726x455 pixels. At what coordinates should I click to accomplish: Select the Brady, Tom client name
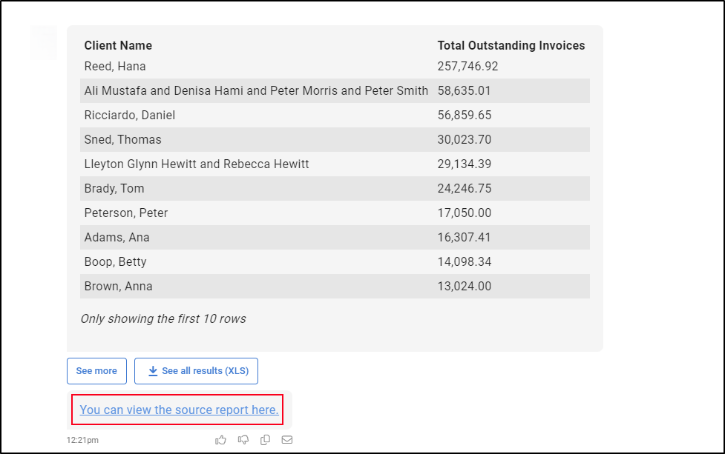coord(115,188)
